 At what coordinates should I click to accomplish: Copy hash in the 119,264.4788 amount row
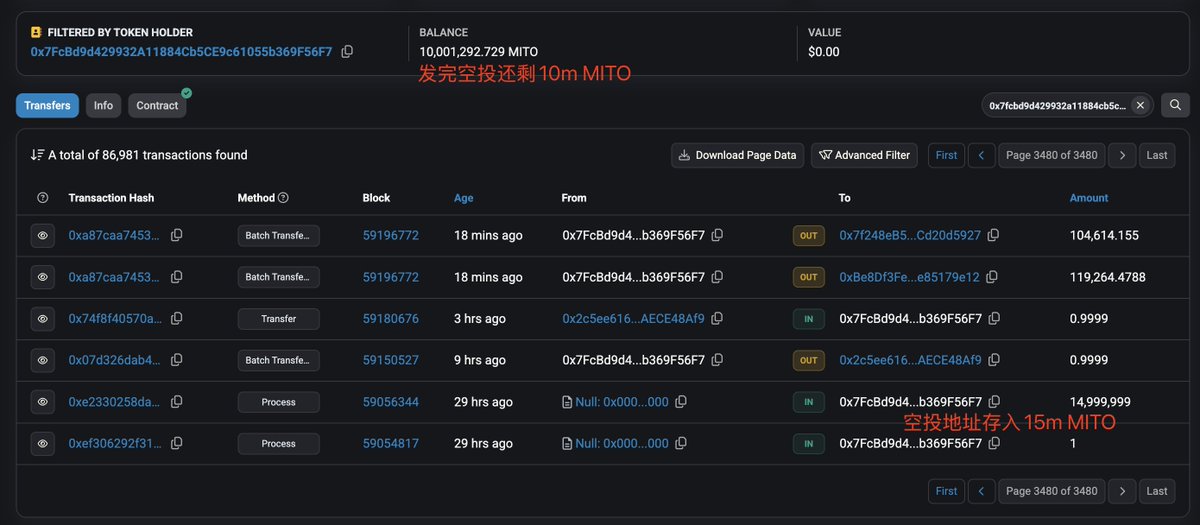(x=176, y=277)
